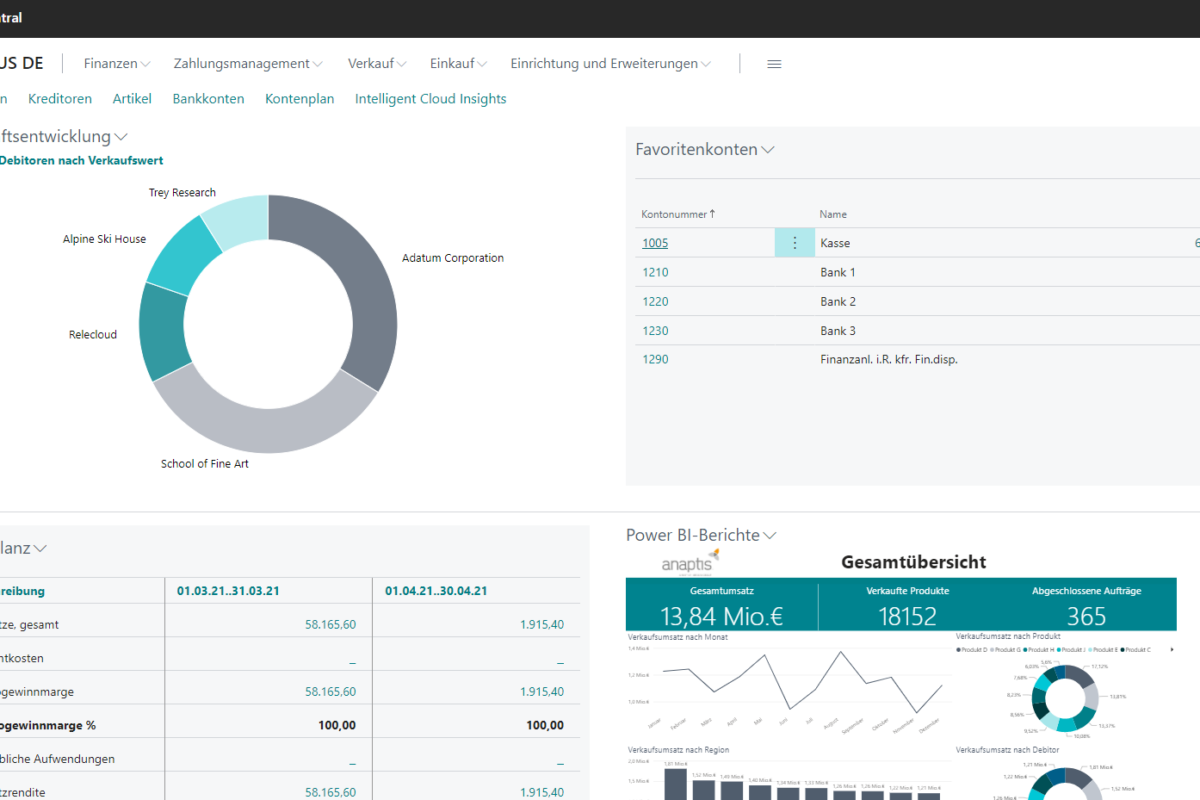
Task: Click period header 01.03.21..31.03.21
Action: click(x=228, y=591)
